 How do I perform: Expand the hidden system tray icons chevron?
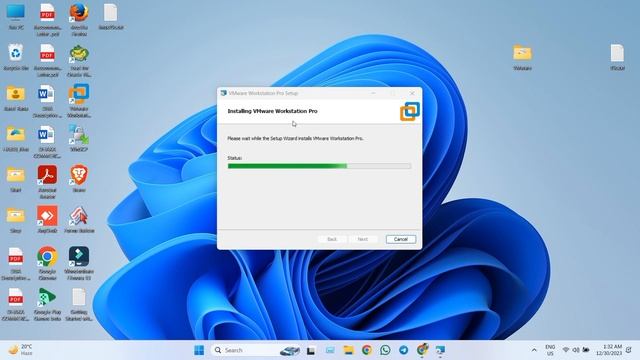click(534, 350)
